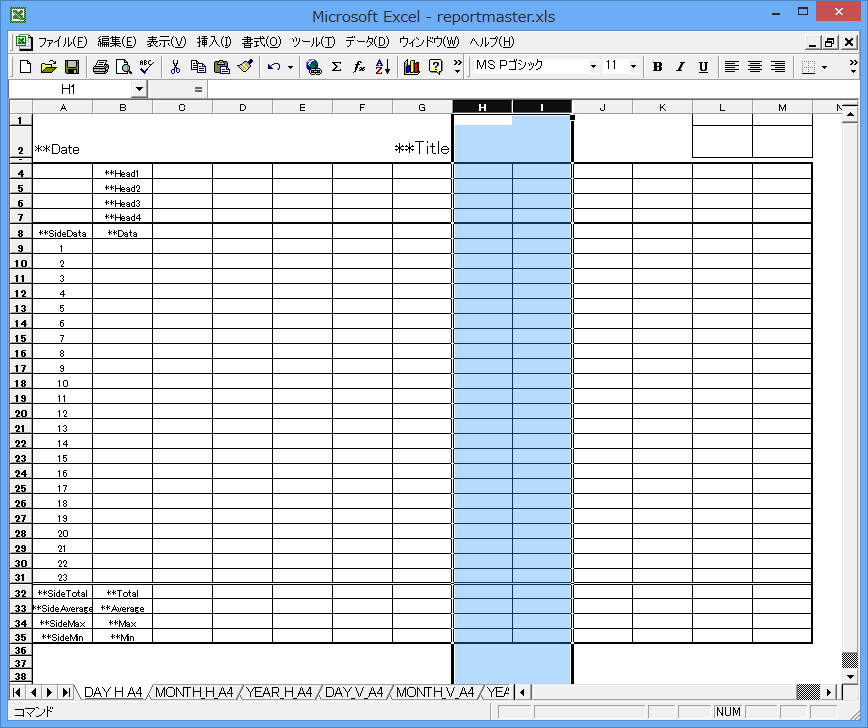The width and height of the screenshot is (868, 728).
Task: Switch to the MONTH_H_A4 sheet tab
Action: (194, 692)
